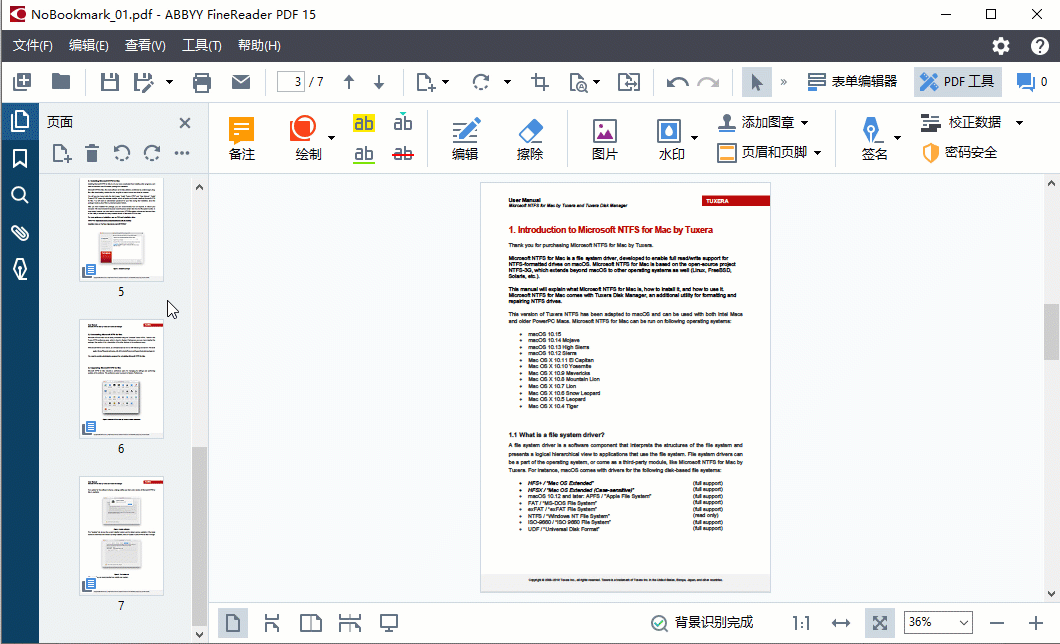This screenshot has width=1060, height=644.
Task: Delete selected page in Pages panel
Action: point(92,153)
